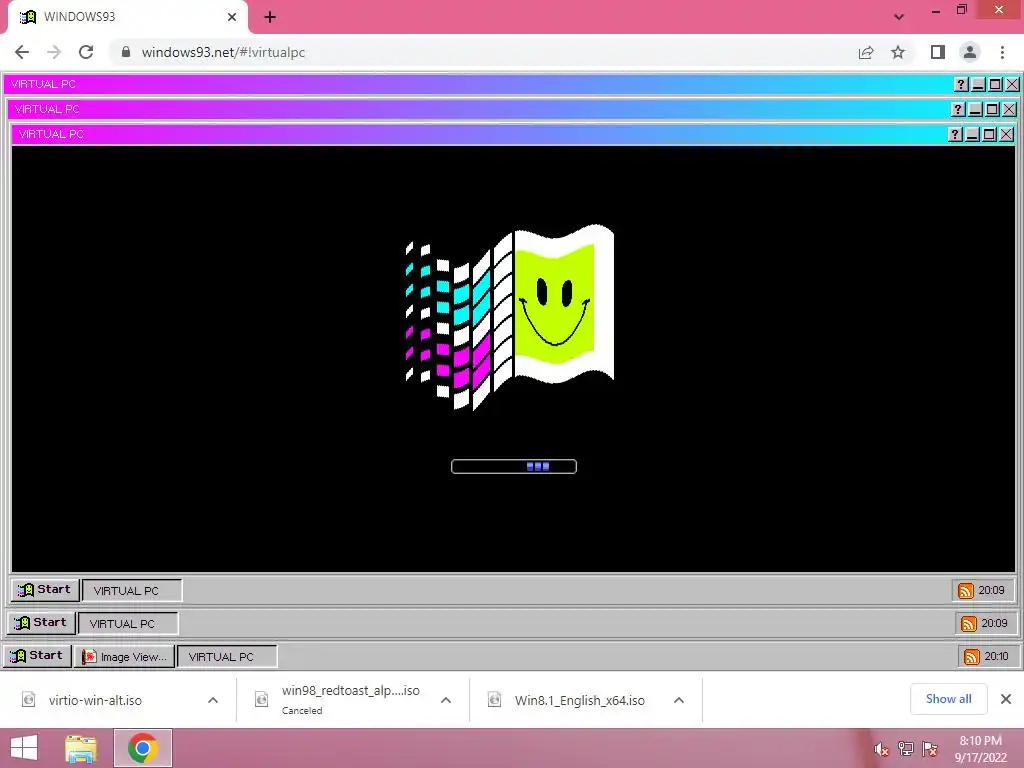Close the WINDOWS93 browser tab
Screen dimensions: 1024x768
click(x=232, y=17)
